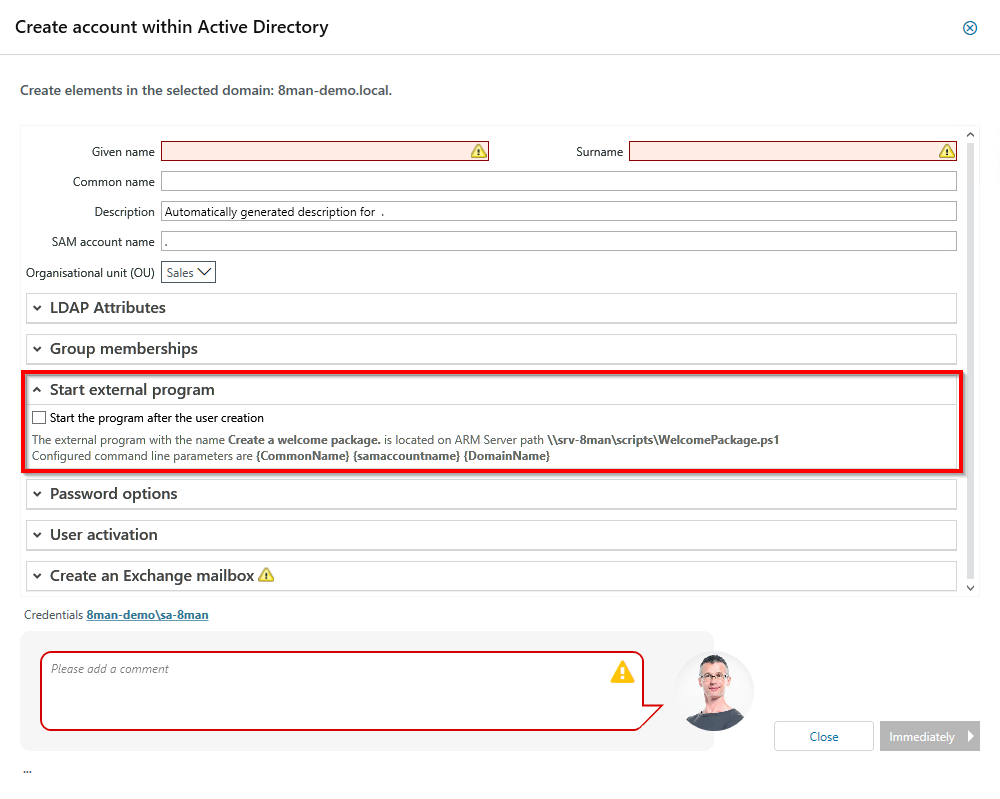
Task: Expand the Create an Exchange mailbox section
Action: point(151,576)
